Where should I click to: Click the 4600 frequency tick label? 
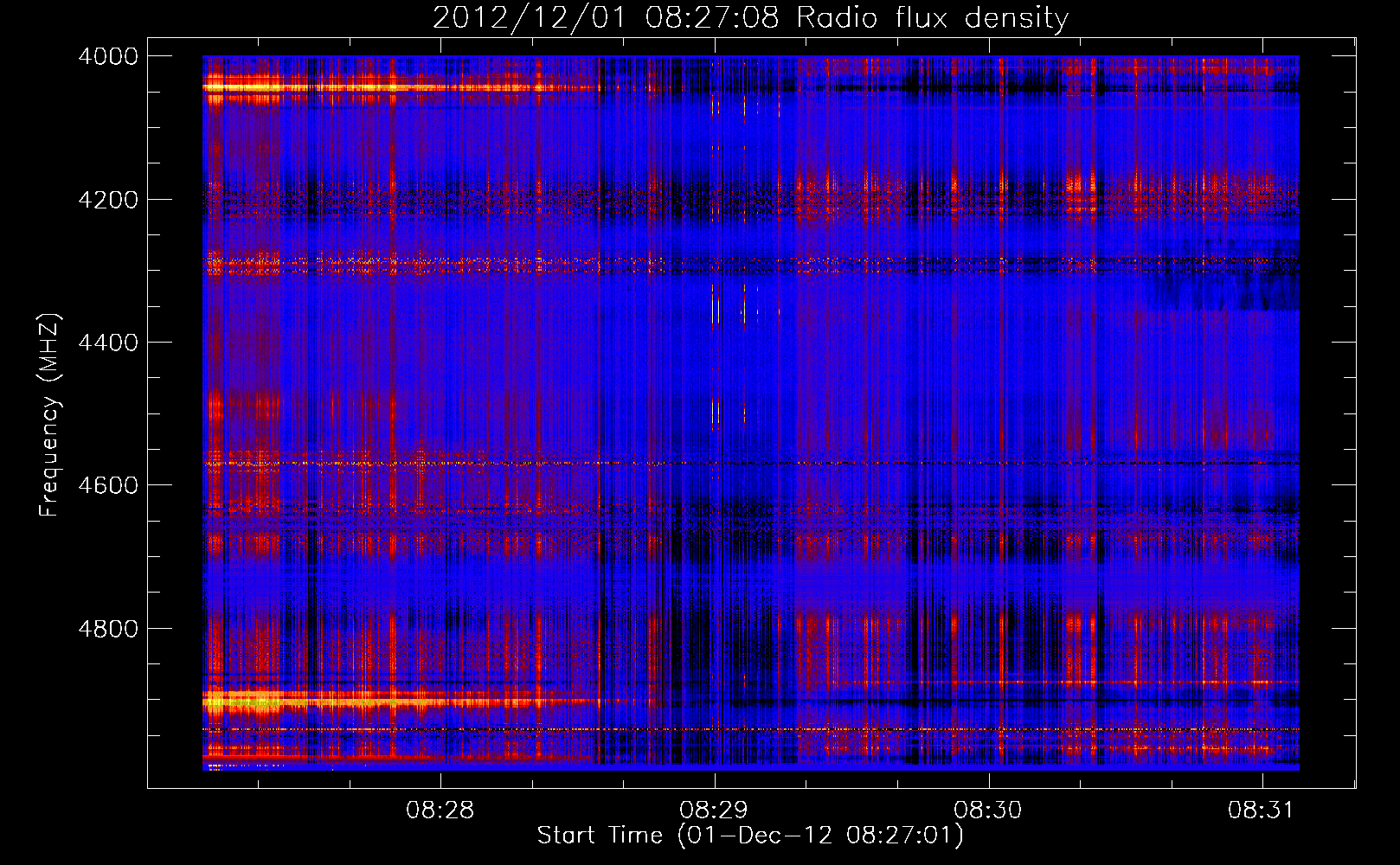tap(107, 485)
